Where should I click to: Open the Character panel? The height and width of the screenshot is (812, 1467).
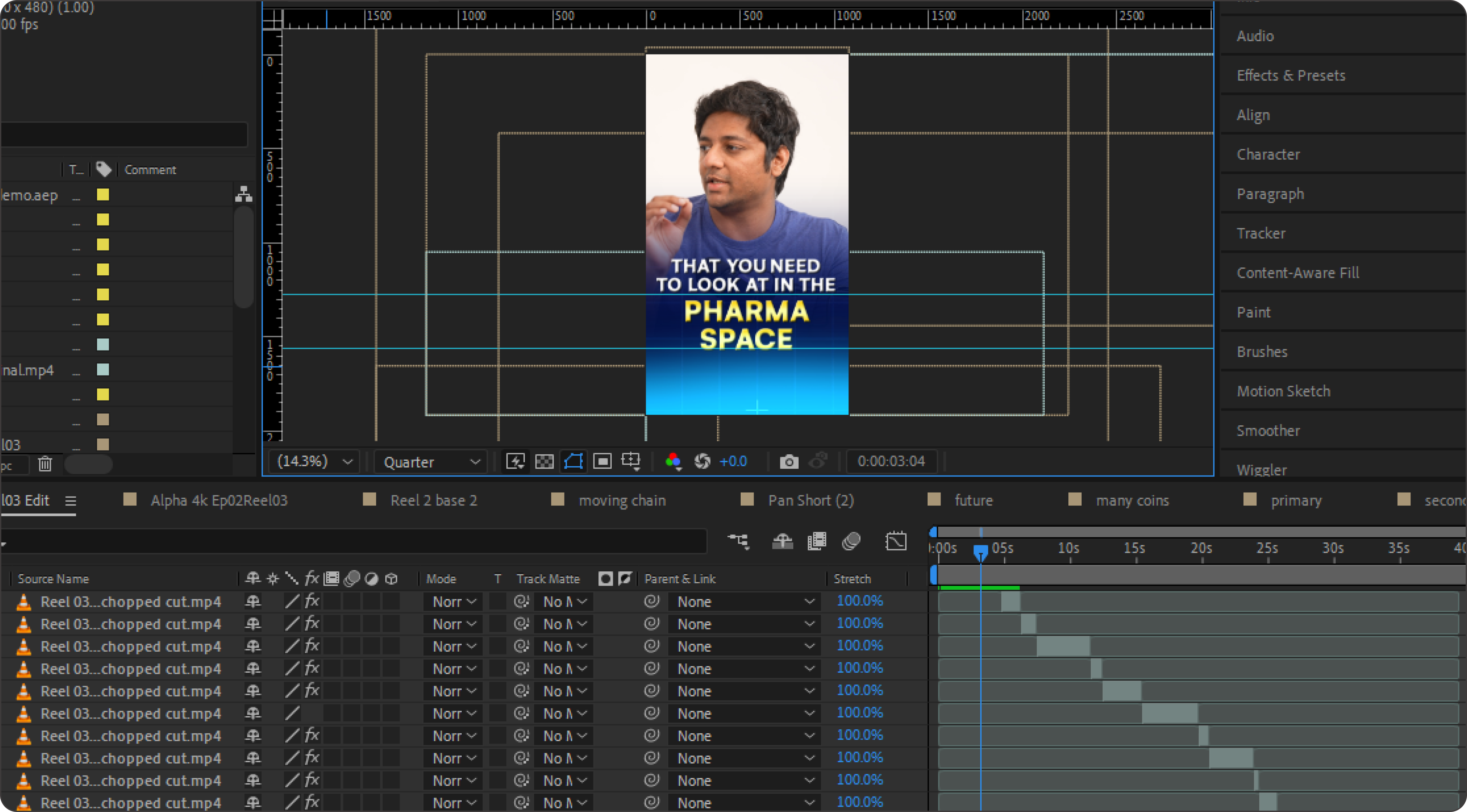[x=1268, y=154]
